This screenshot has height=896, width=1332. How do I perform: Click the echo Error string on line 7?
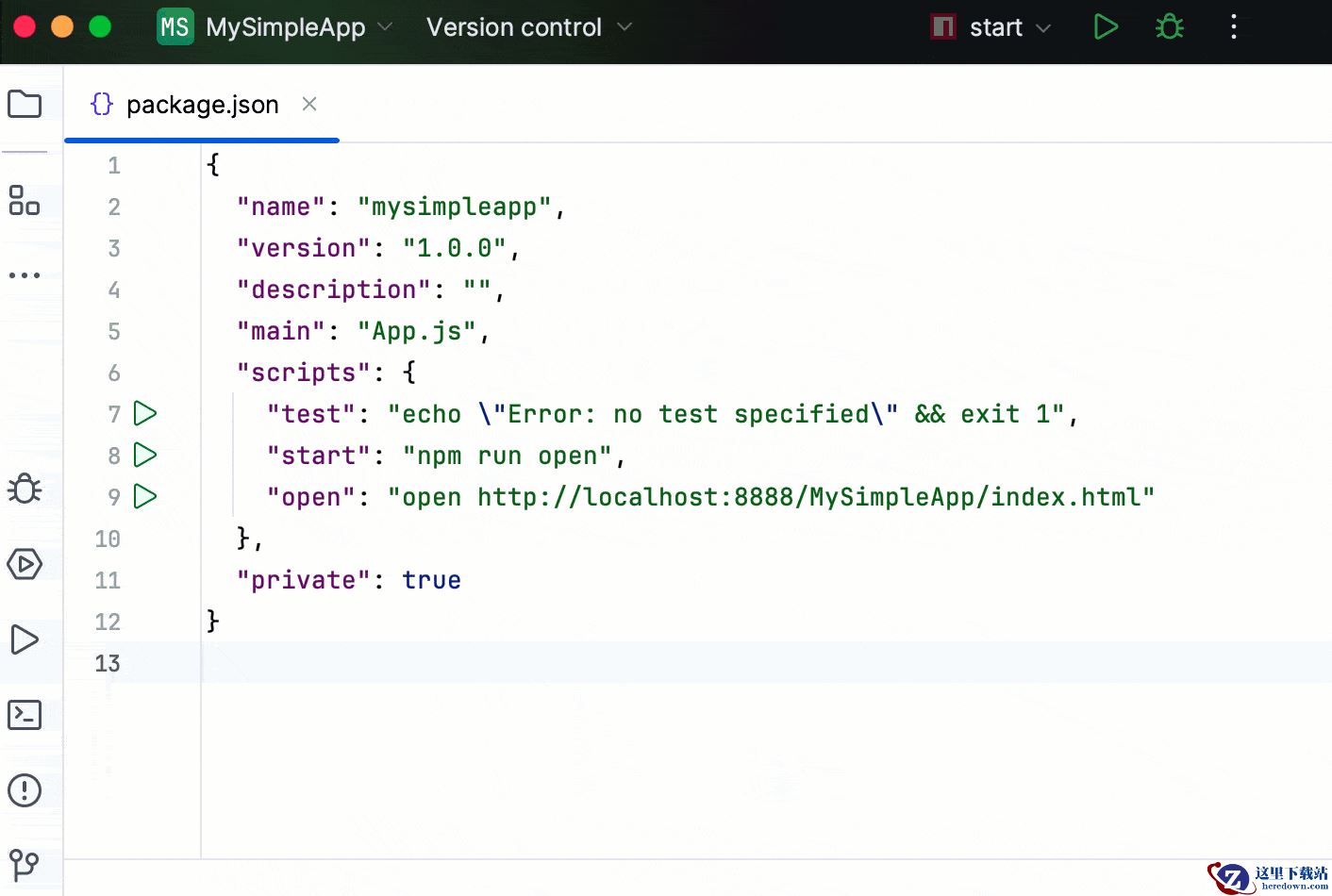coord(726,414)
